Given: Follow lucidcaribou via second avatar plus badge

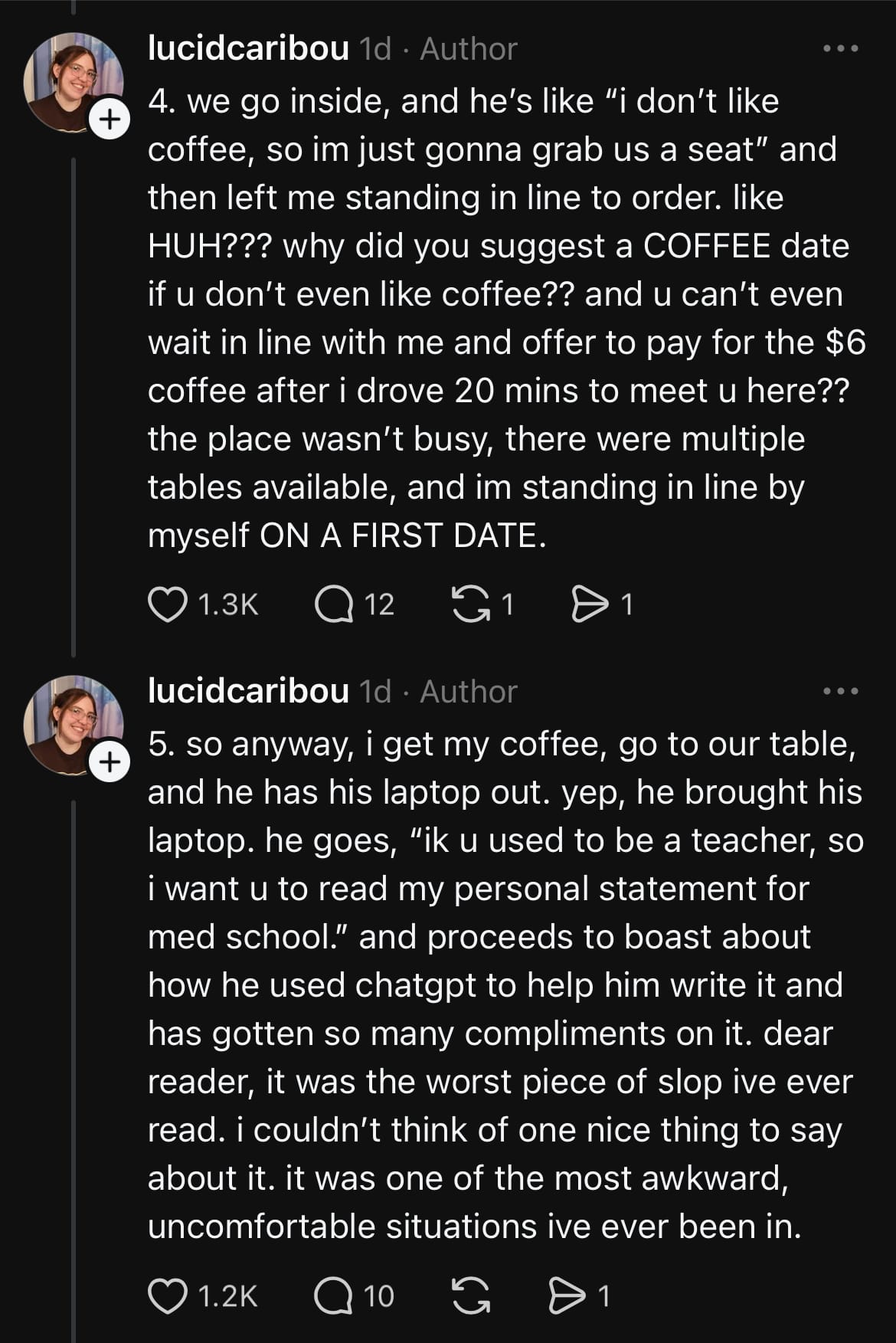Looking at the screenshot, I should click(110, 762).
